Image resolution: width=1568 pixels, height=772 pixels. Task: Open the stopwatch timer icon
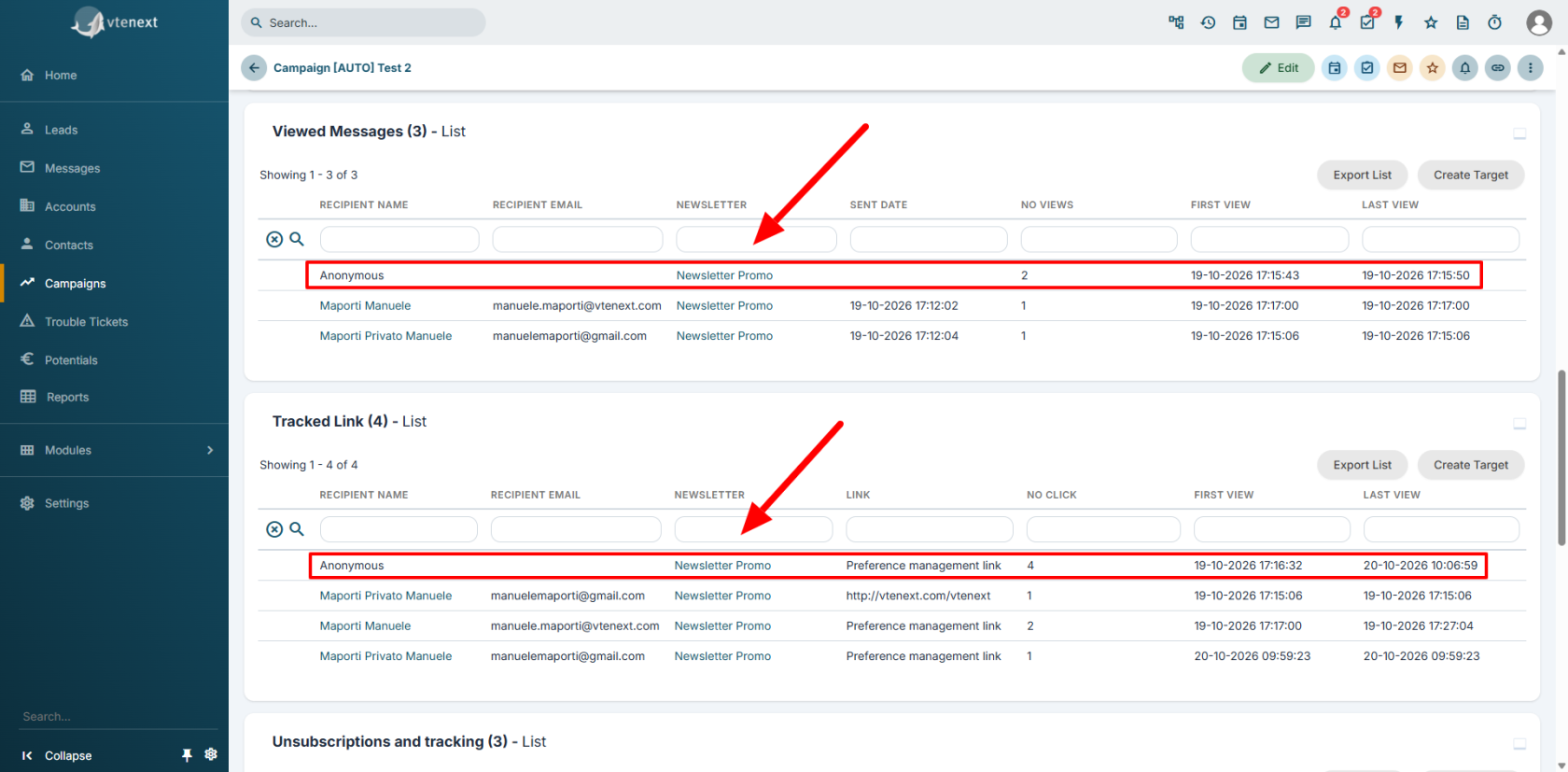click(x=1494, y=22)
